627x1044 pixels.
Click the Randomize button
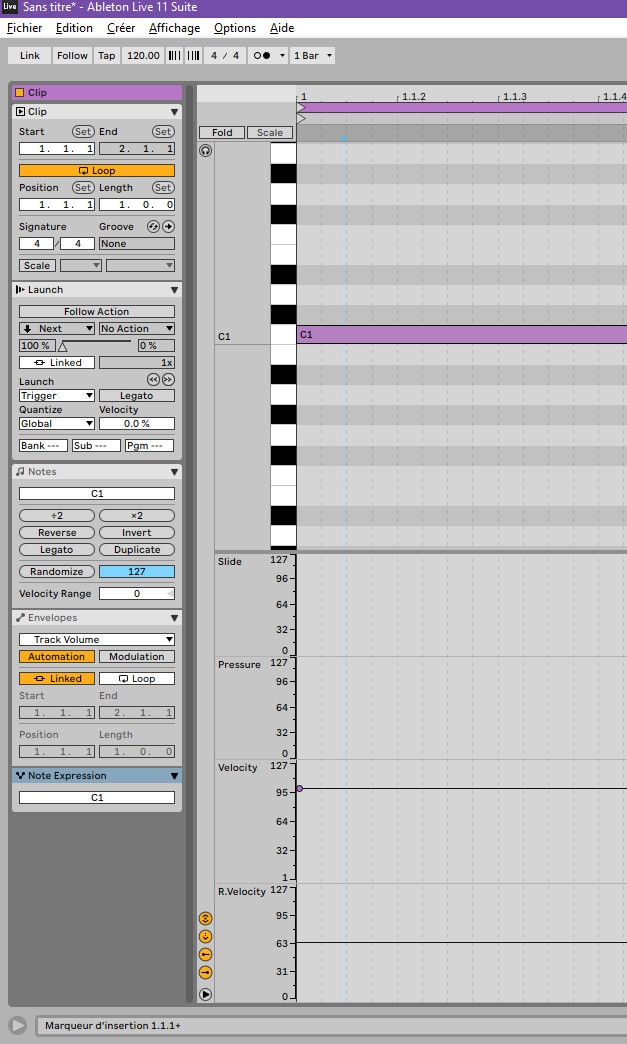(57, 571)
